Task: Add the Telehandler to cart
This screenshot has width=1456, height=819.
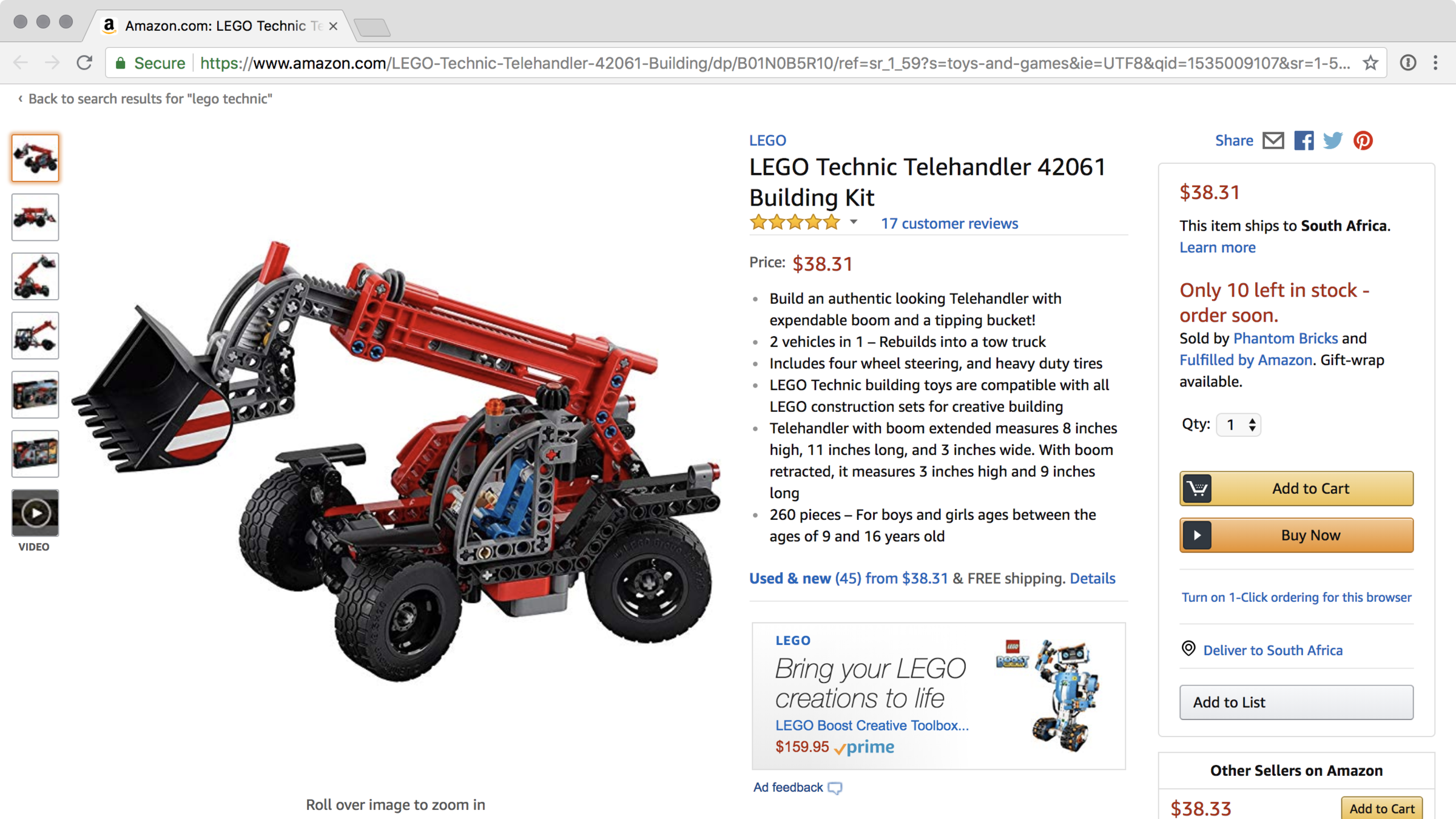Action: pos(1296,488)
